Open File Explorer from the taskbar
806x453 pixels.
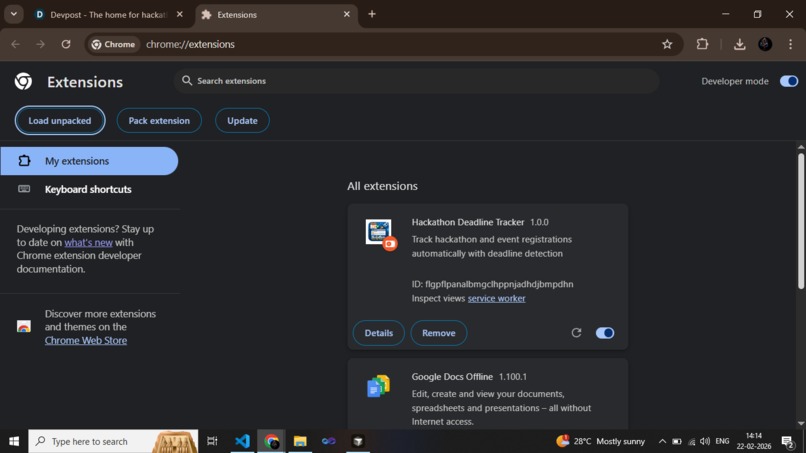300,441
